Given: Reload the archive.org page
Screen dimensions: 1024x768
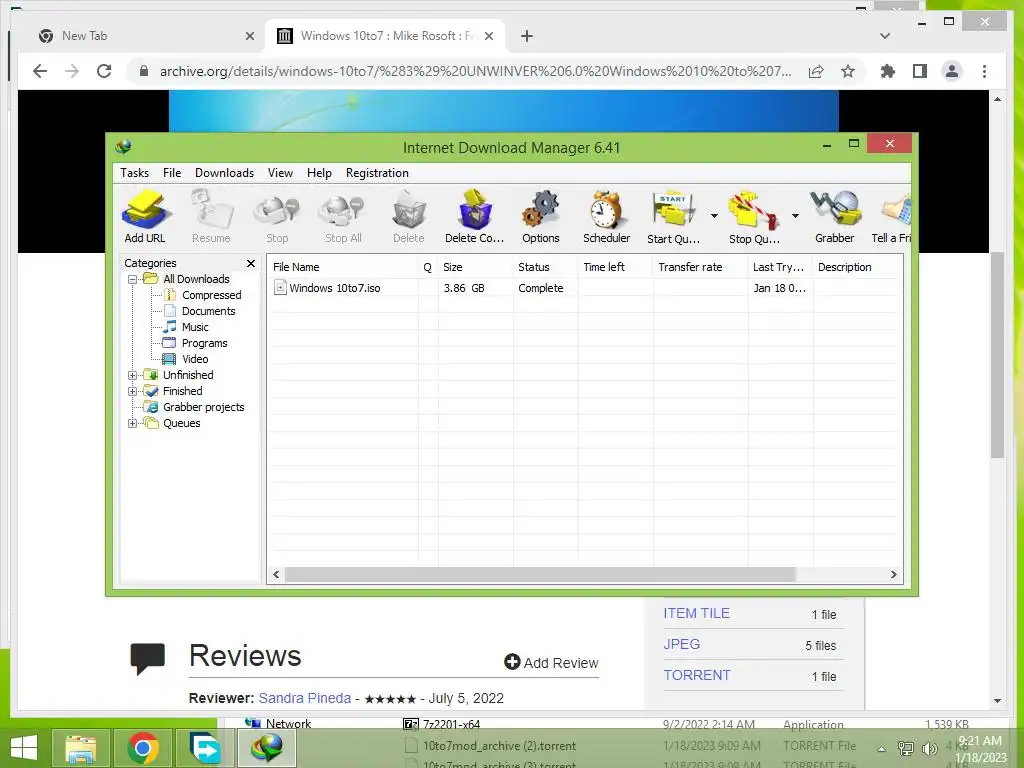Looking at the screenshot, I should 104,71.
